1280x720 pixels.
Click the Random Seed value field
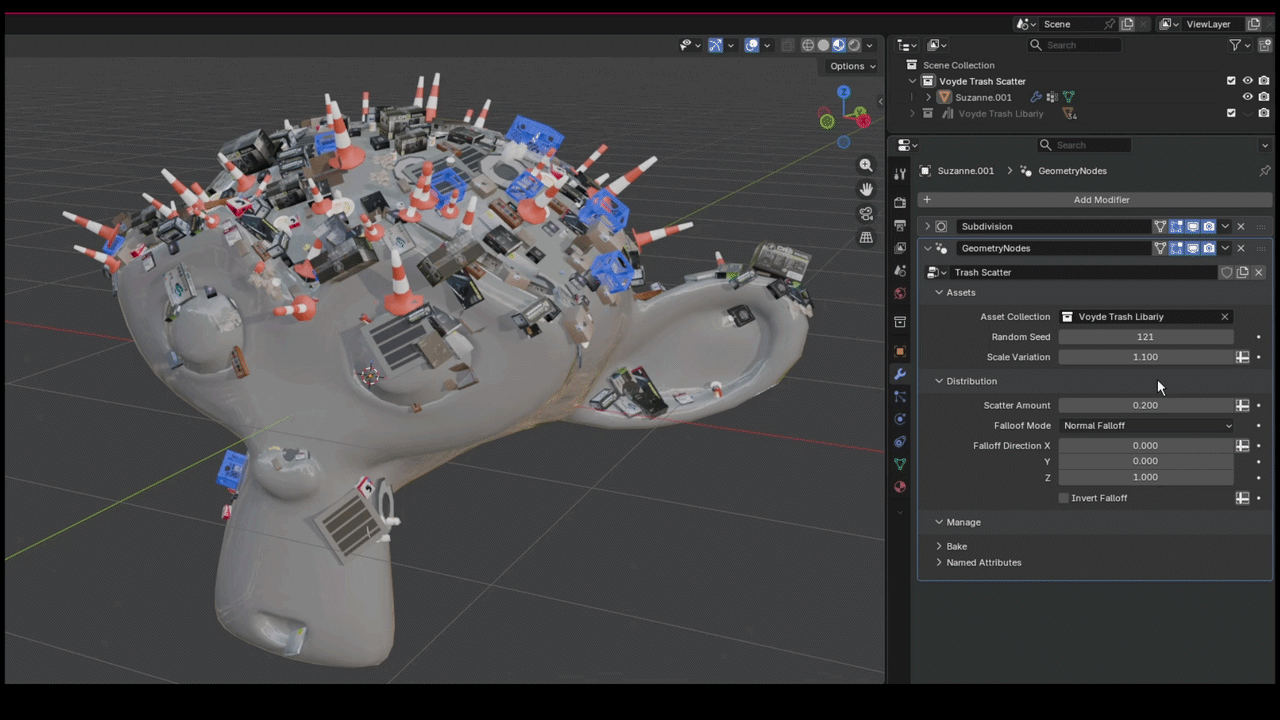click(x=1146, y=337)
